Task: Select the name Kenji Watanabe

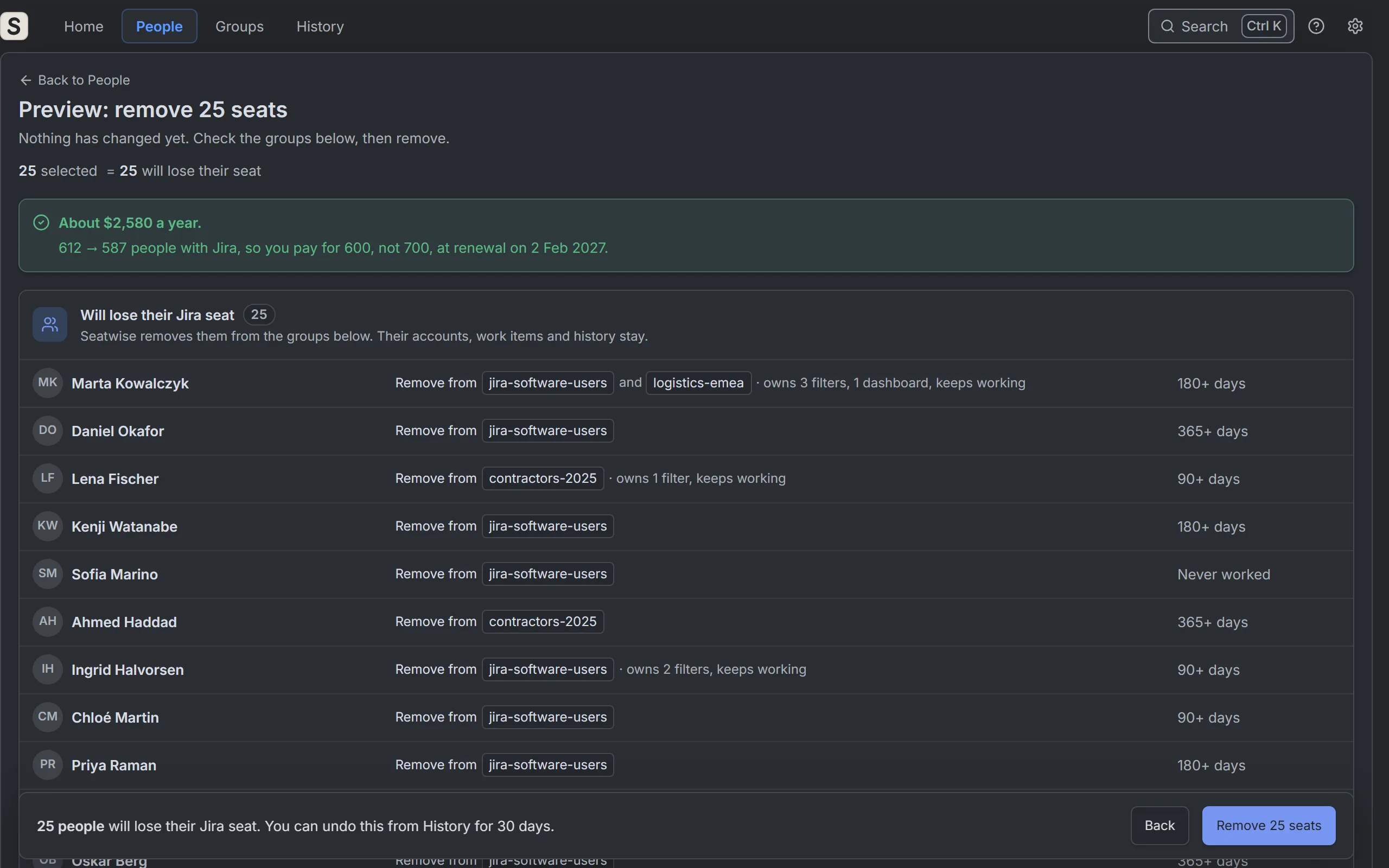Action: pos(125,526)
